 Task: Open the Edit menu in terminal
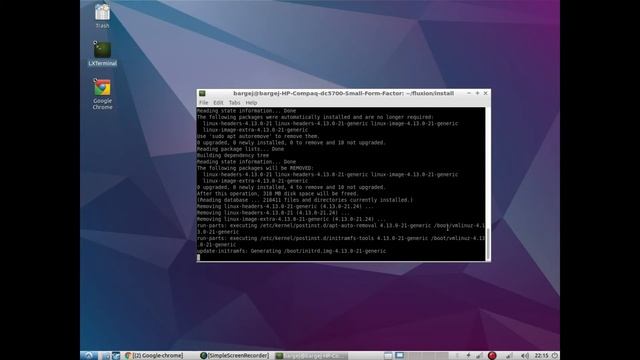click(218, 103)
